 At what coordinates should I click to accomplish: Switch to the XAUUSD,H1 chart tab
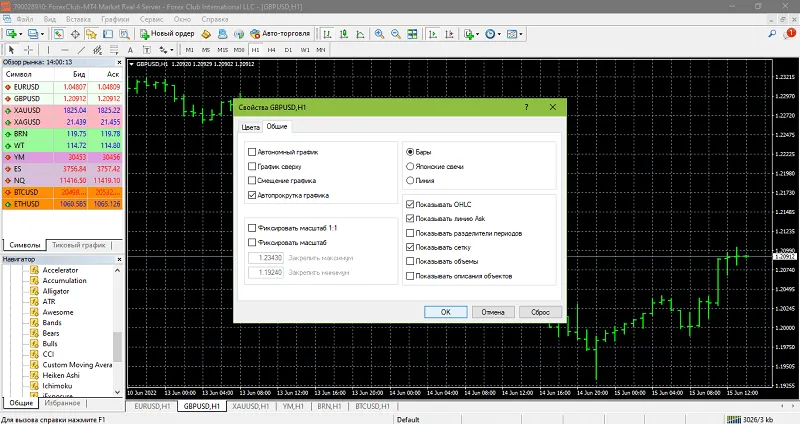[x=251, y=406]
